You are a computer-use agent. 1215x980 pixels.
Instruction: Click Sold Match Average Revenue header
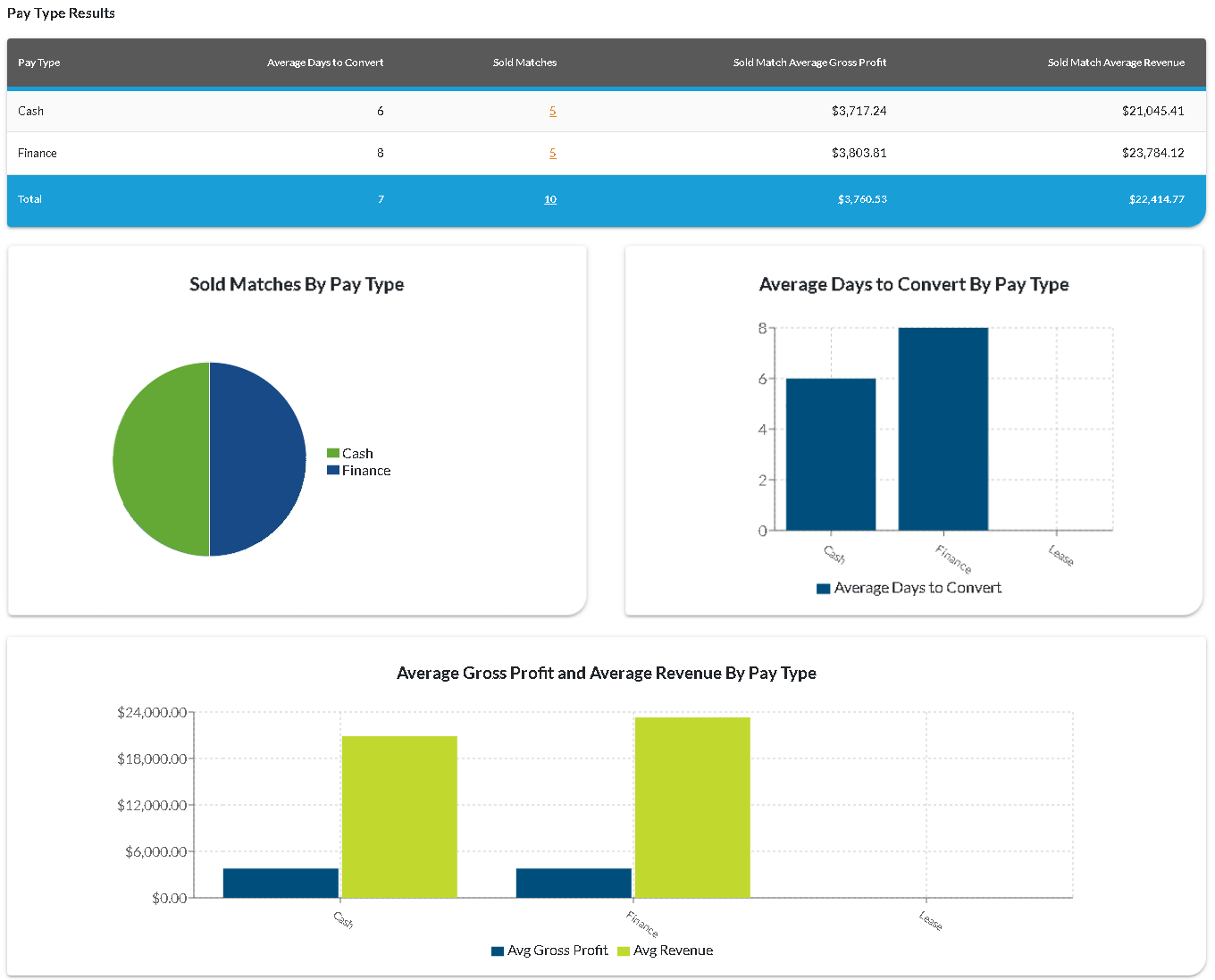(x=1116, y=63)
